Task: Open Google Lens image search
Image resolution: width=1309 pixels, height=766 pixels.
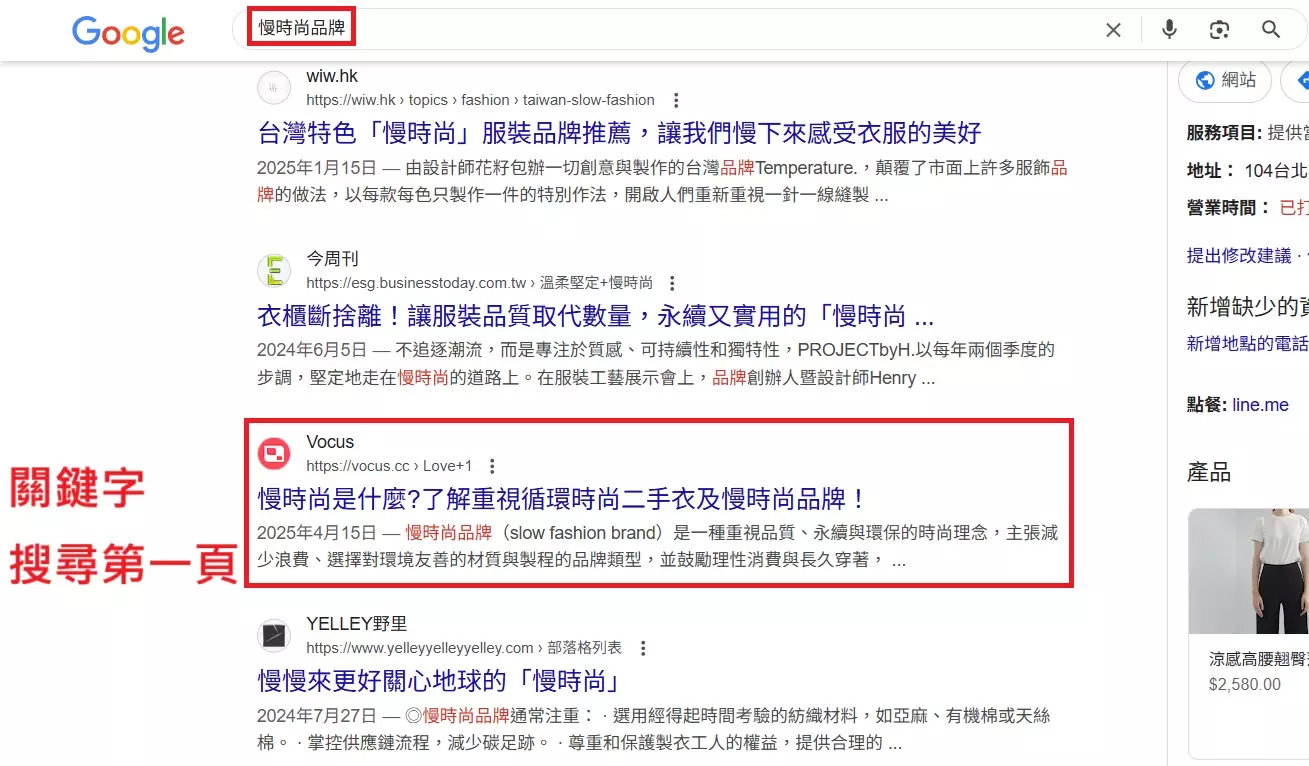Action: [1219, 30]
